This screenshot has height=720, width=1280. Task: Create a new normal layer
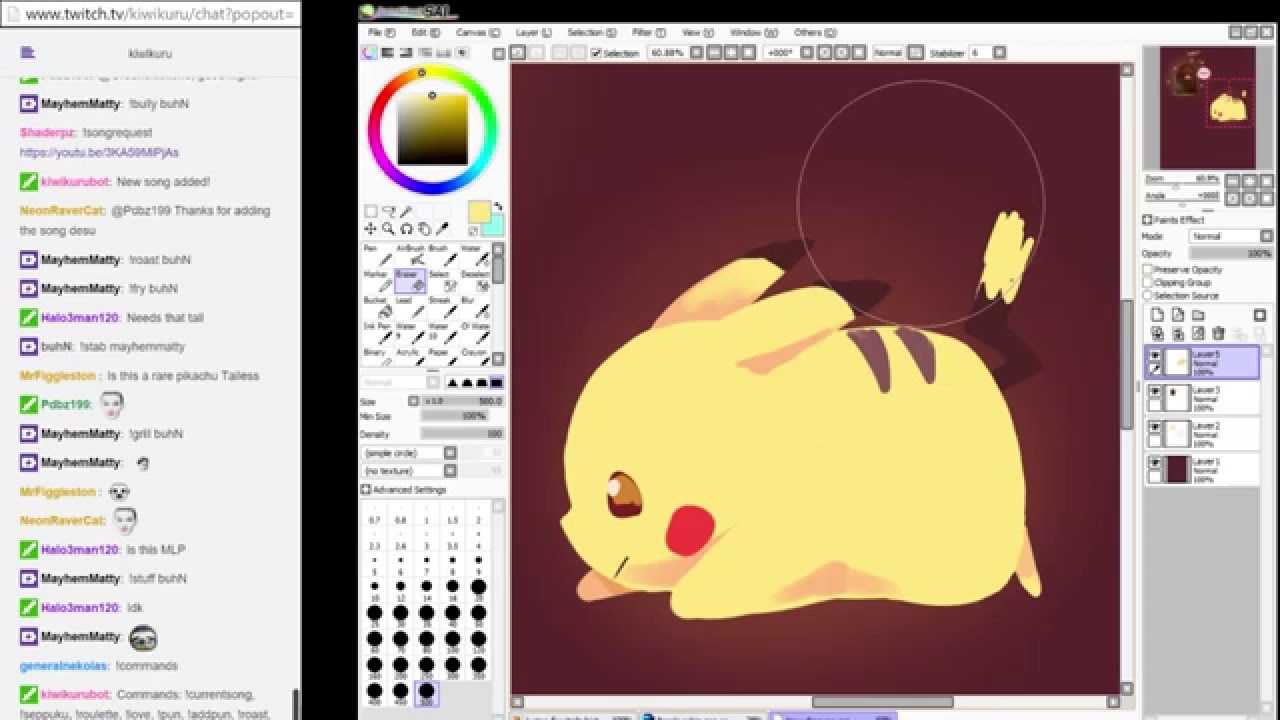point(1157,315)
